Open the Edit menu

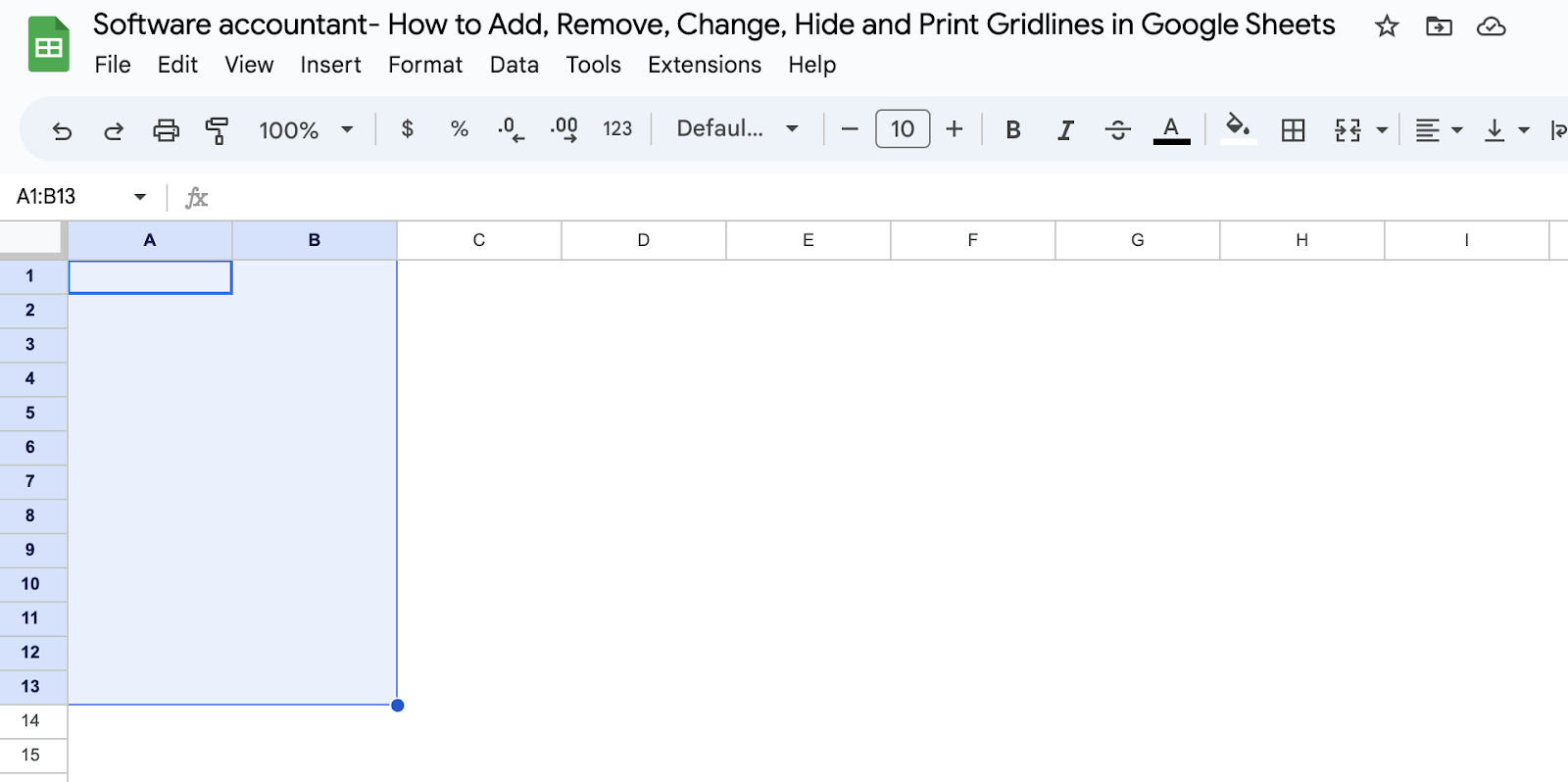click(177, 65)
